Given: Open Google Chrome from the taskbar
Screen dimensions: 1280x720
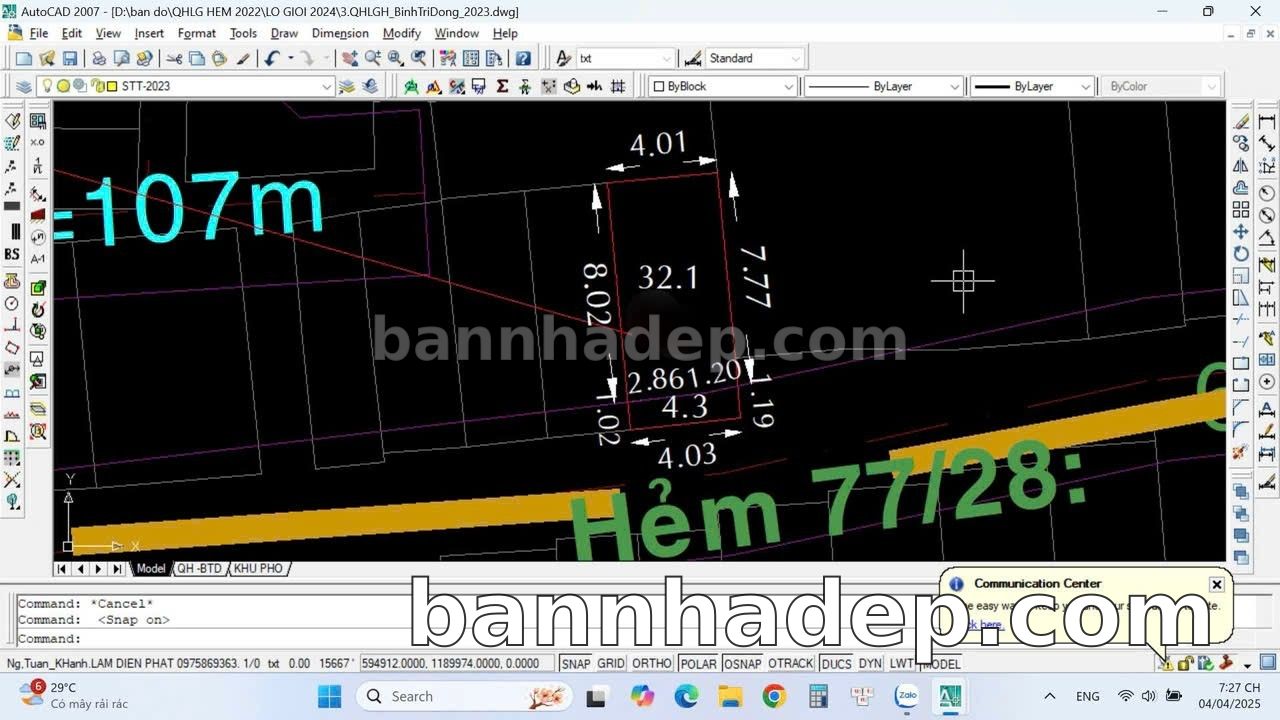Looking at the screenshot, I should (x=773, y=696).
